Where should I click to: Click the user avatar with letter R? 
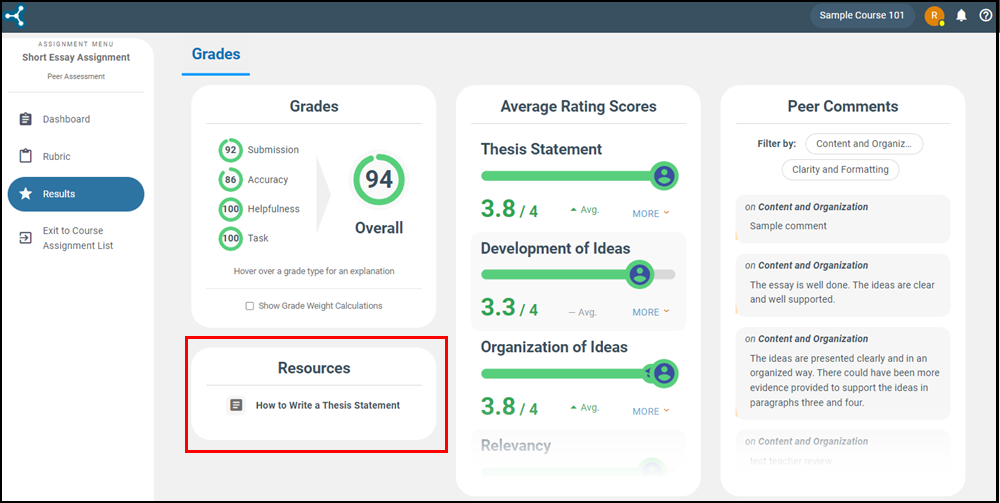point(934,15)
